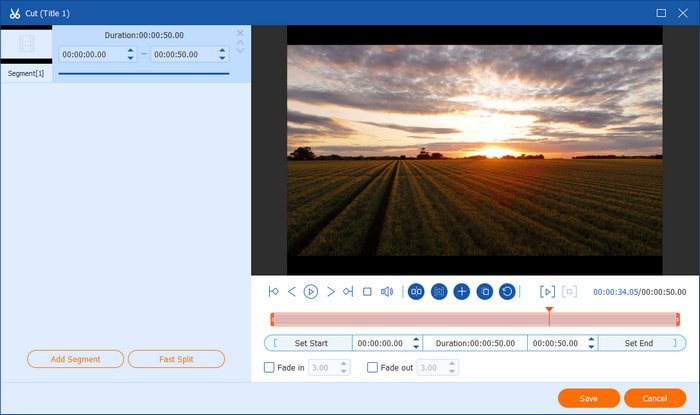The image size is (700, 415).
Task: Move Segment[1] down with the arrow
Action: tap(240, 51)
